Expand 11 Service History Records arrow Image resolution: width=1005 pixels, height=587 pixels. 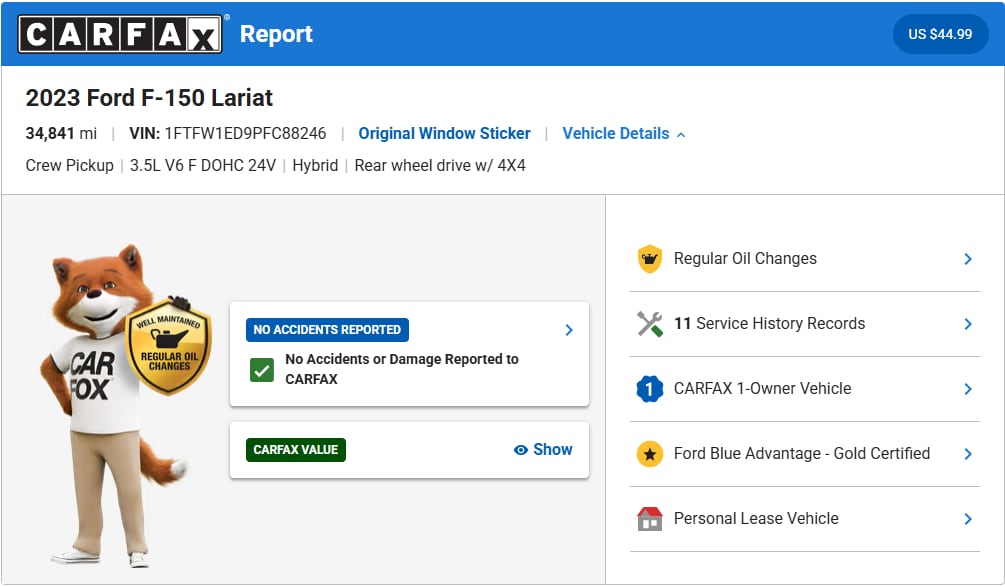click(x=968, y=324)
